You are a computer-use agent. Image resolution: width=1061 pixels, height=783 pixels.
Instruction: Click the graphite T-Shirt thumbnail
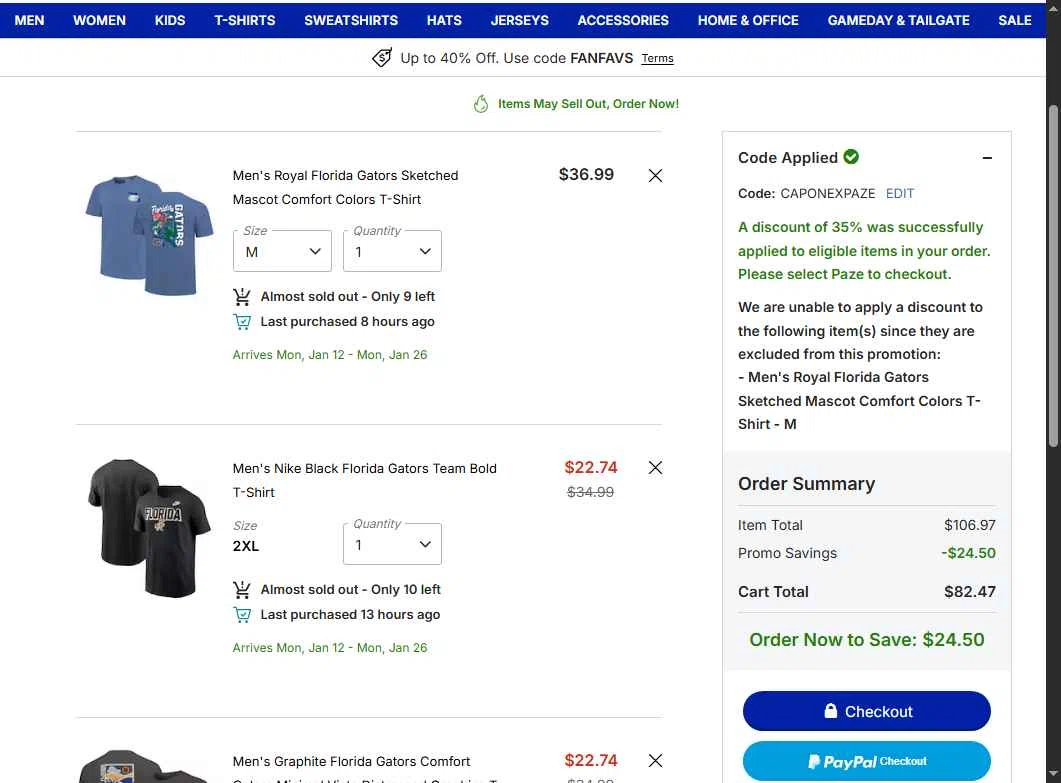[x=143, y=766]
